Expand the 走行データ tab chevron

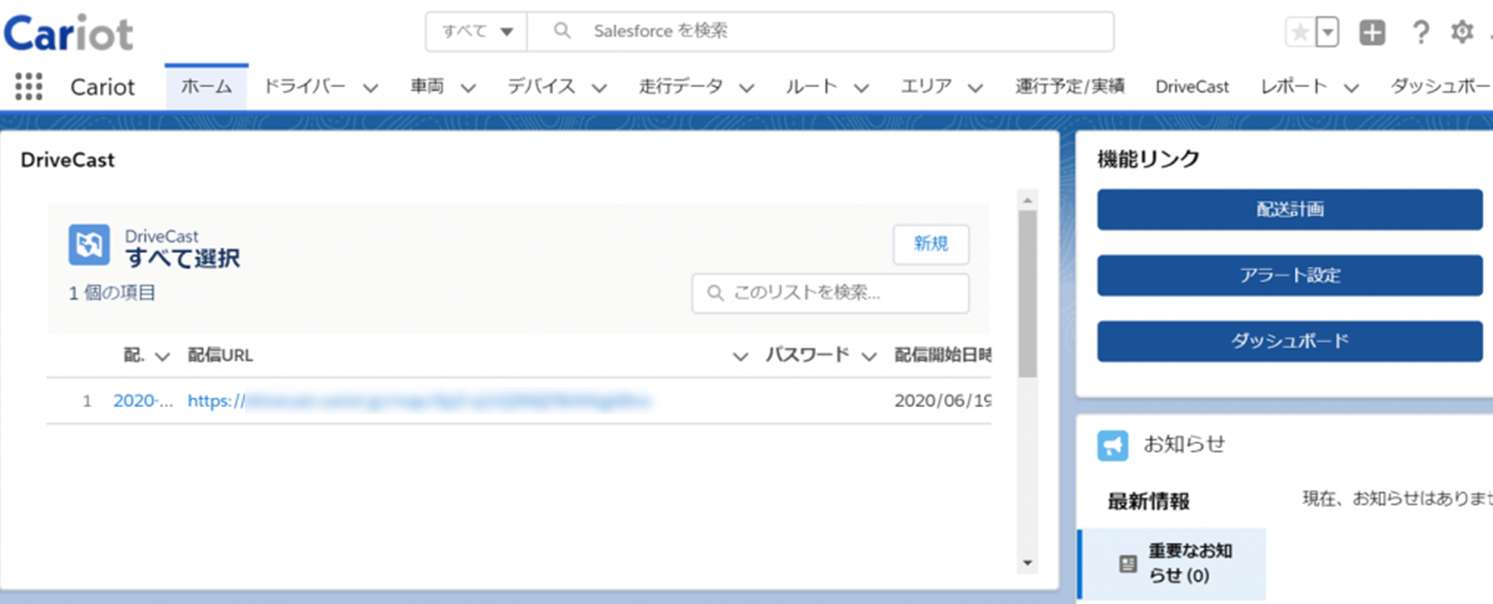[746, 88]
